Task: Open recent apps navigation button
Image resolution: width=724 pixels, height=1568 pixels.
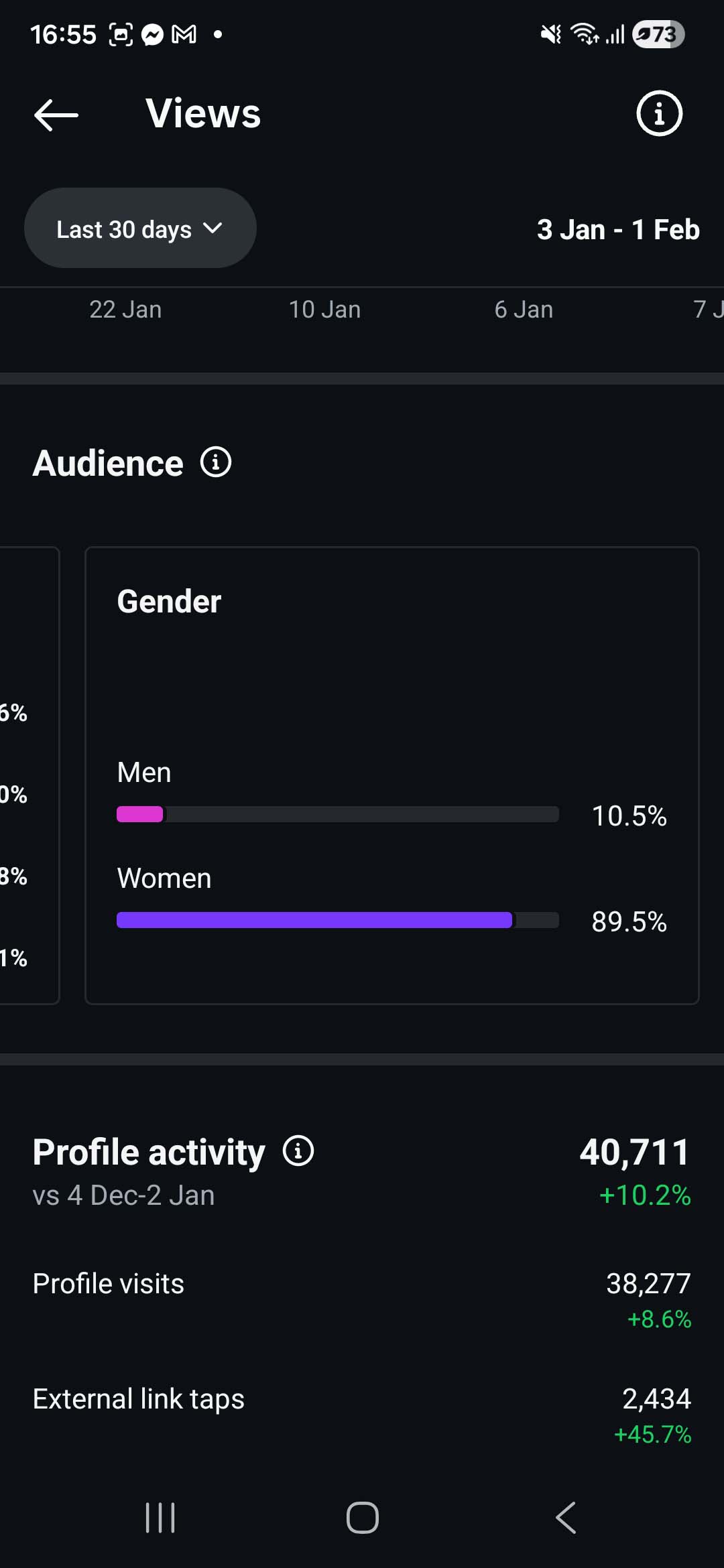Action: point(160,1518)
